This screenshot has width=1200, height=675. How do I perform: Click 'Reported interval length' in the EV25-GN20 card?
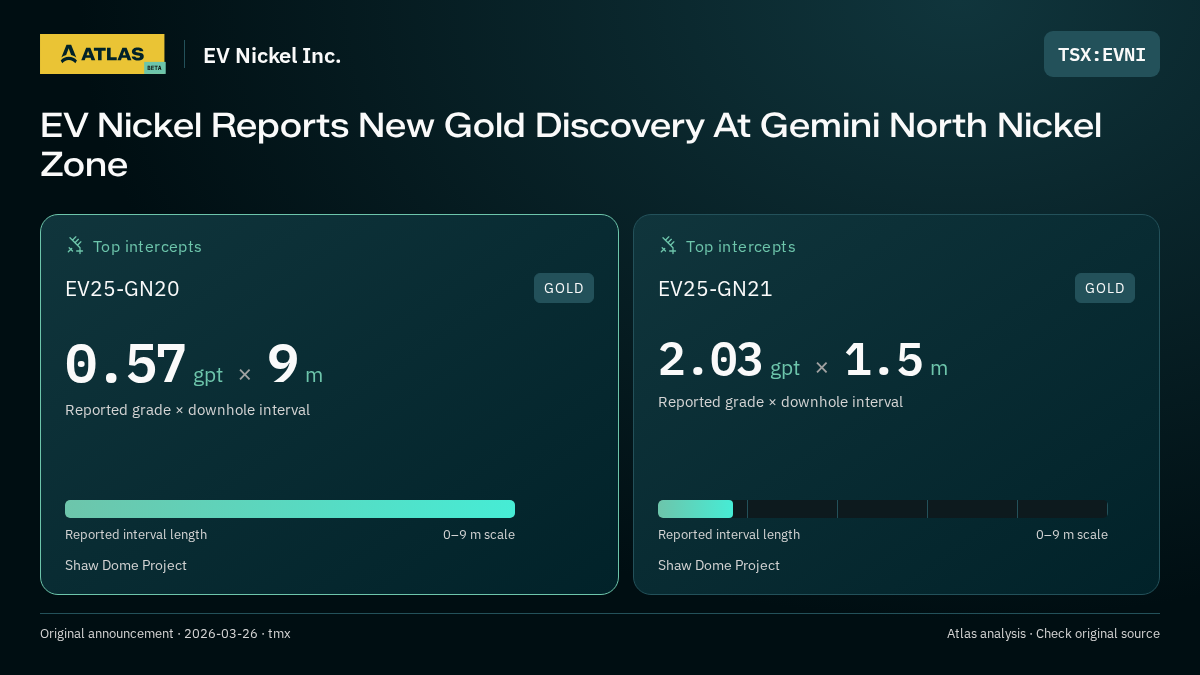[136, 535]
